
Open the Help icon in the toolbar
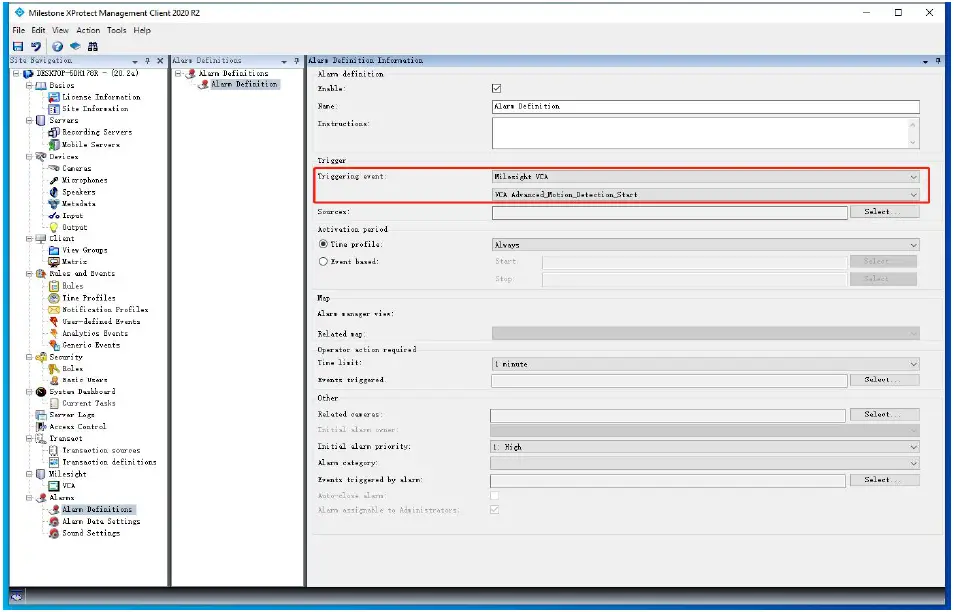click(x=59, y=45)
